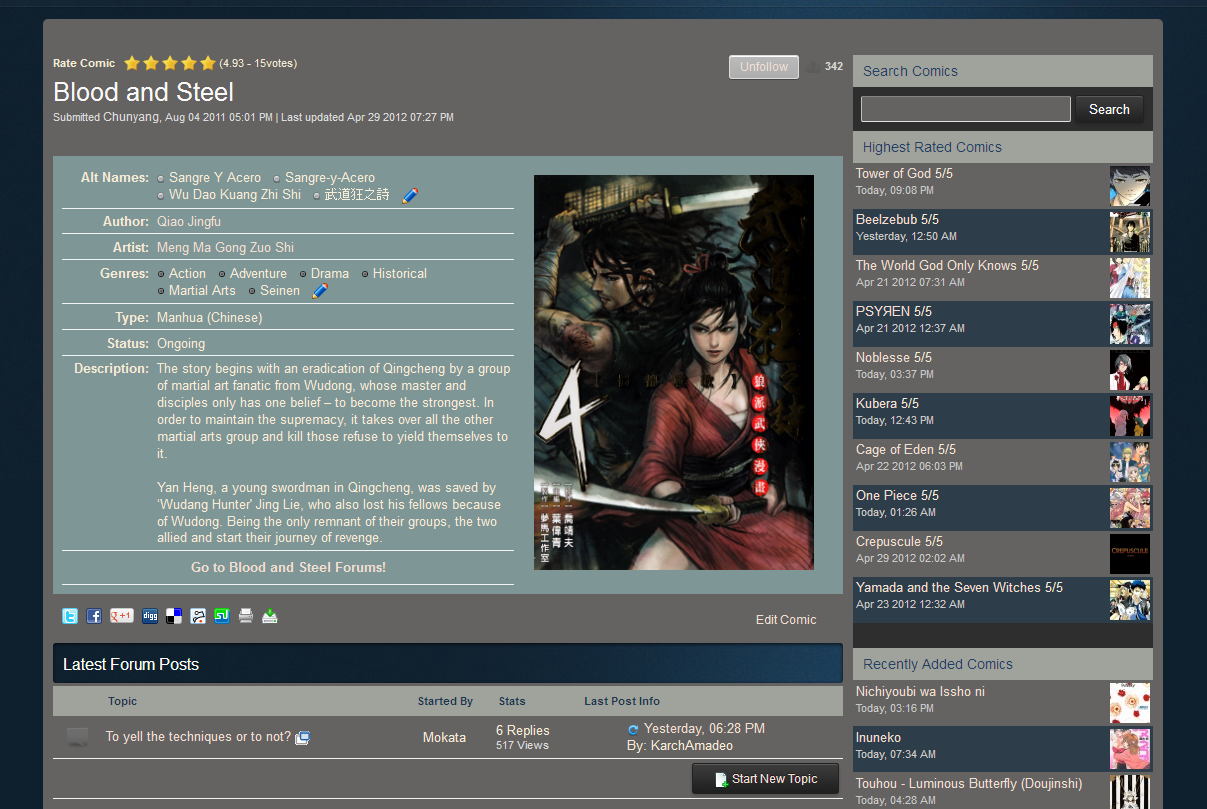
Task: Open Touhou - Luminous Butterfly (Doujinshi) link
Action: [969, 783]
